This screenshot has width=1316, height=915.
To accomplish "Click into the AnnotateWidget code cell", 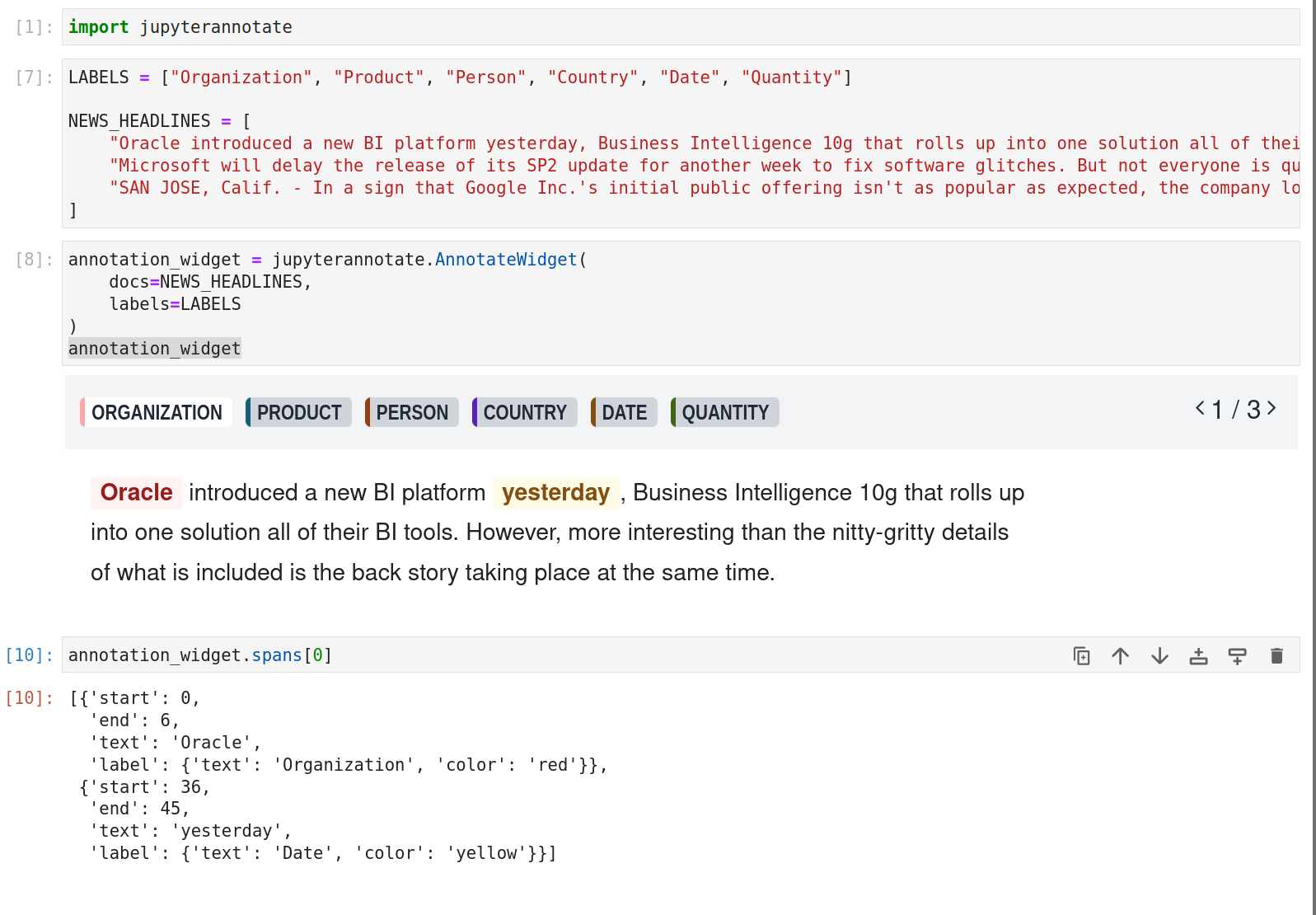I will [x=681, y=303].
